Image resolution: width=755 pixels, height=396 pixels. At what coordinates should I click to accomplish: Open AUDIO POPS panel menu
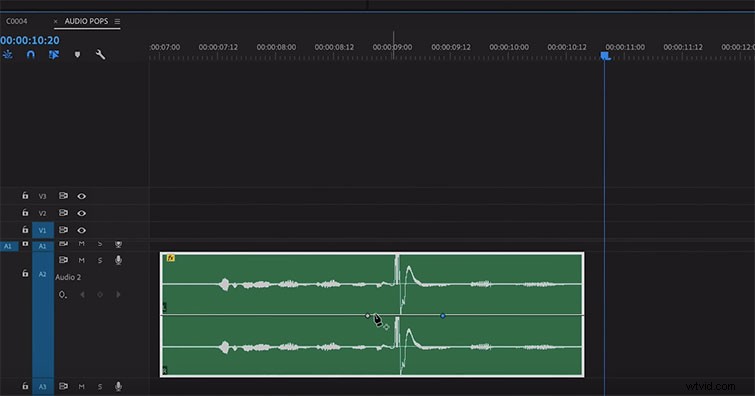[117, 21]
